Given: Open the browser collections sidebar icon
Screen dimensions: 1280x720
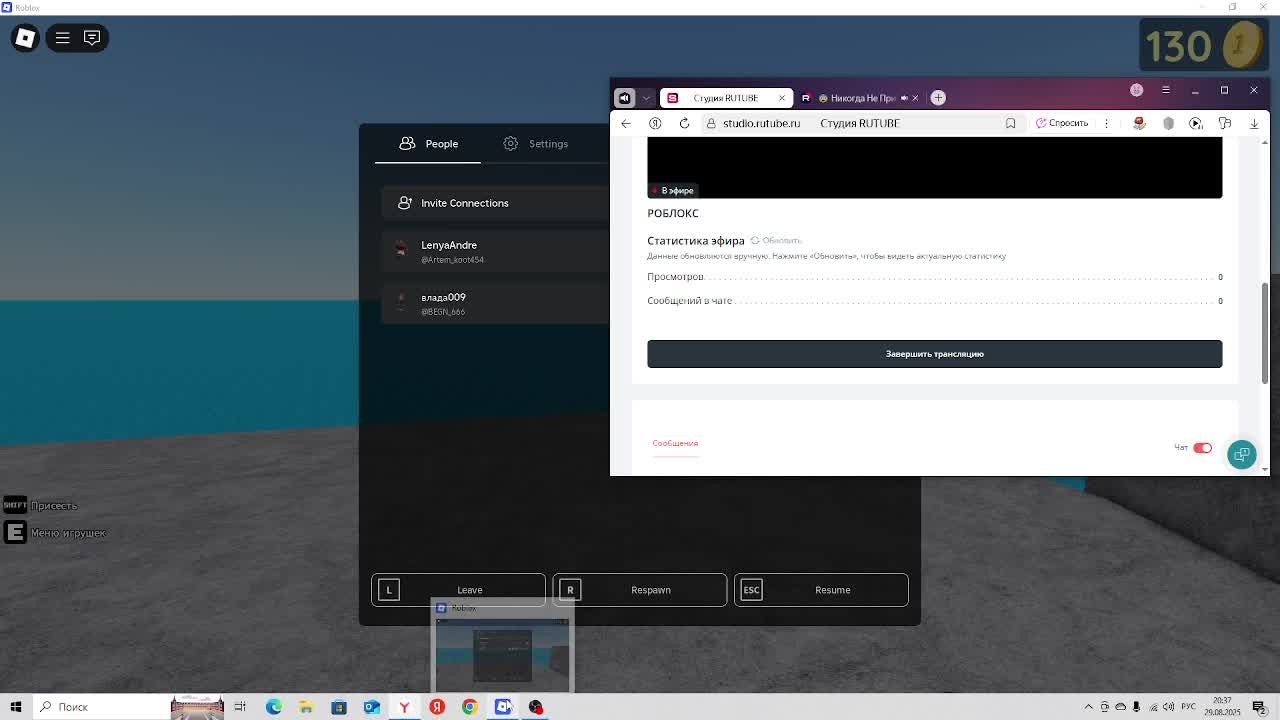Looking at the screenshot, I should (x=1225, y=123).
